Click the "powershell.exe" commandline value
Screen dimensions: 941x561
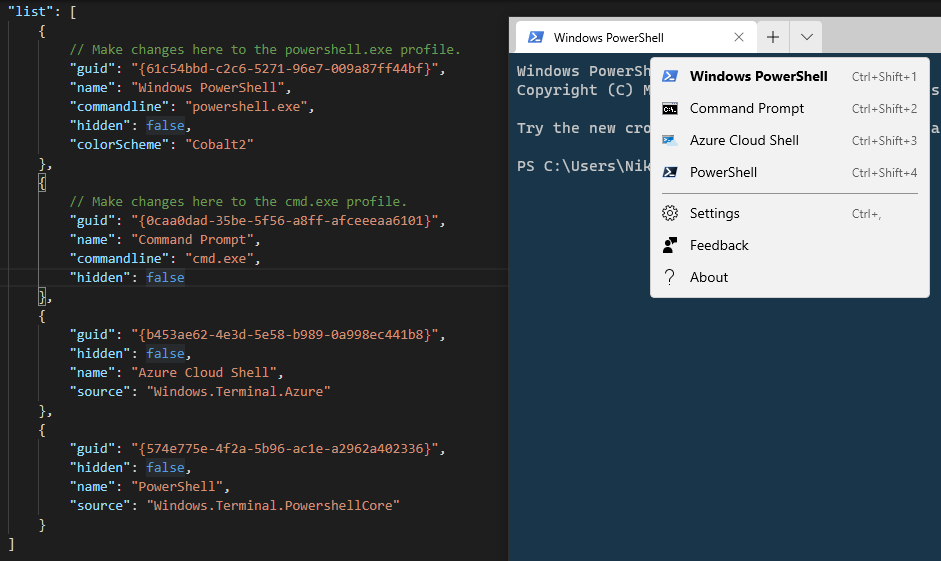tap(246, 106)
